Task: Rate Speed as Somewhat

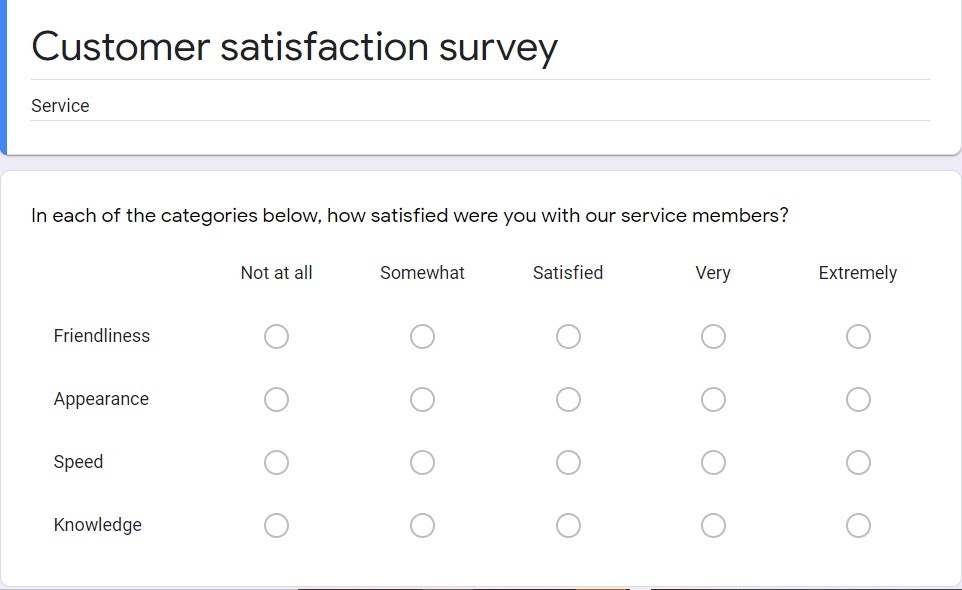Action: click(422, 463)
